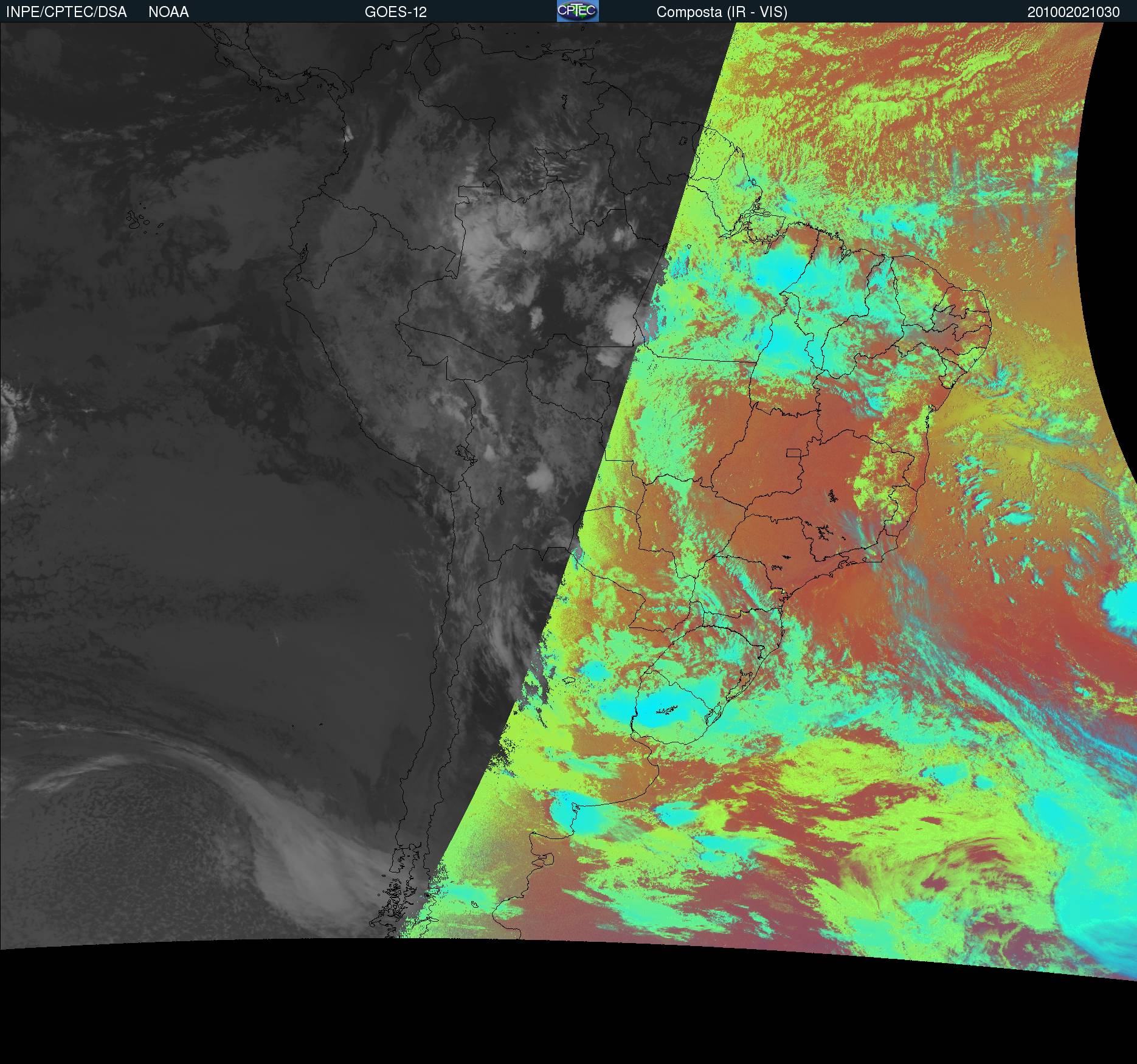
Task: Click the NOAA label in header
Action: coord(168,12)
